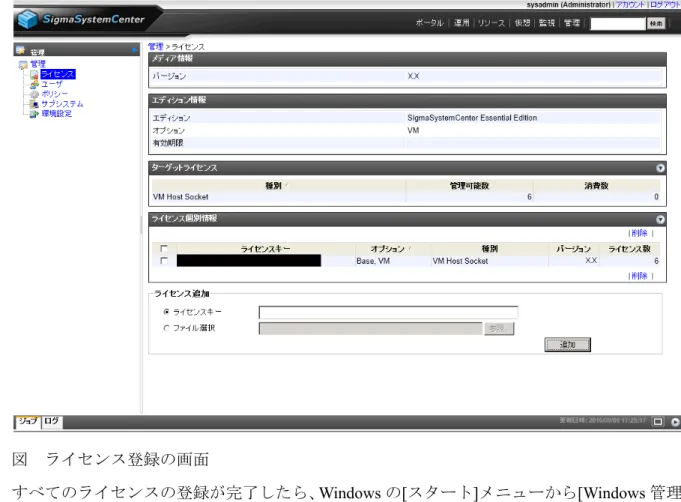681x502 pixels.
Task: Click the ログアウト link
Action: (x=665, y=4)
